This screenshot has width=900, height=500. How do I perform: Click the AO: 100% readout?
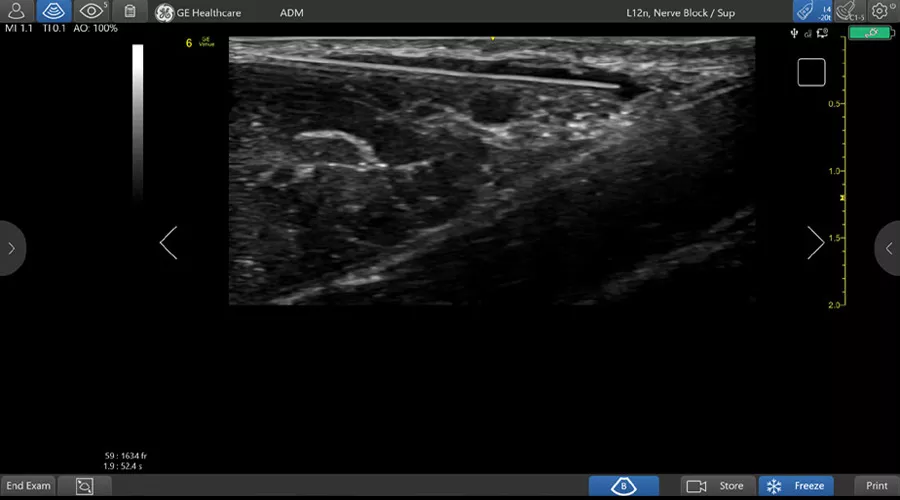(95, 28)
